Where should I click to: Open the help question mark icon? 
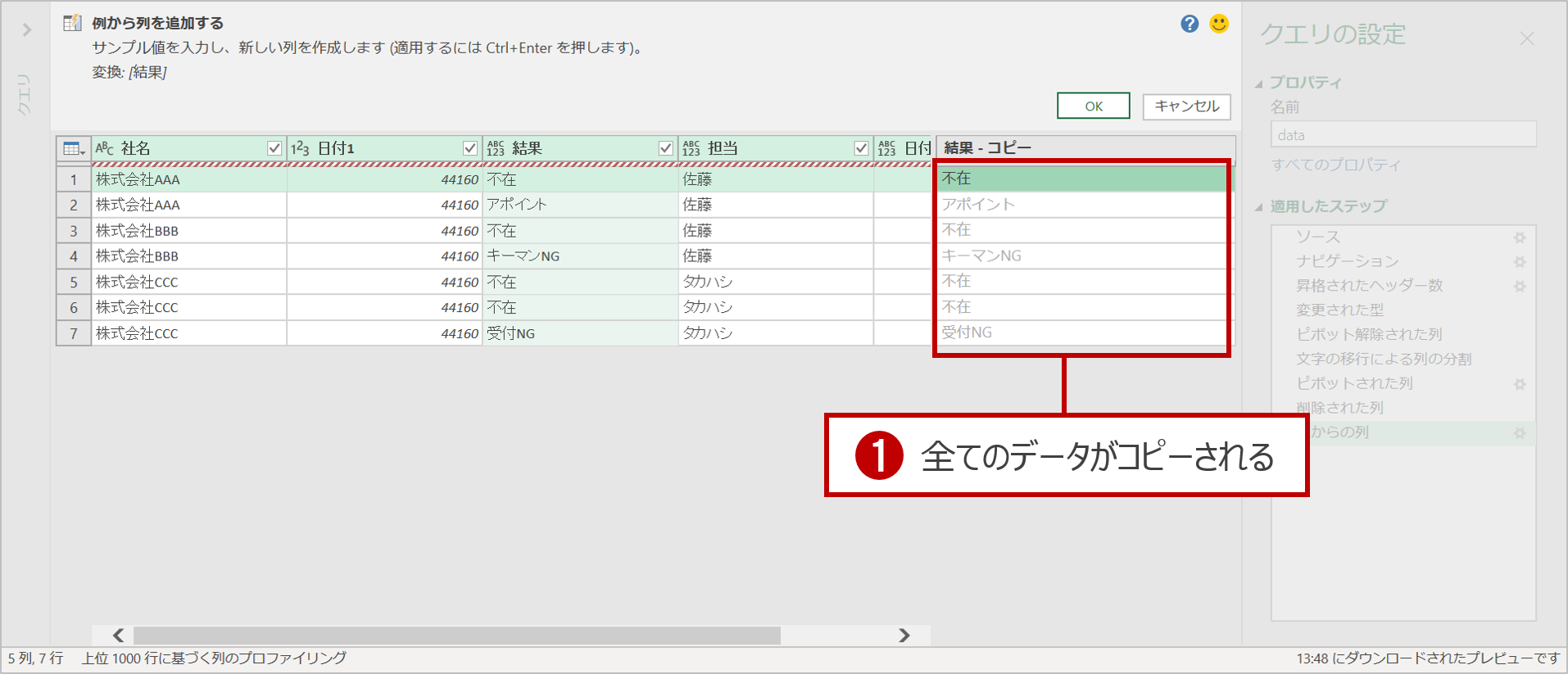click(1190, 24)
